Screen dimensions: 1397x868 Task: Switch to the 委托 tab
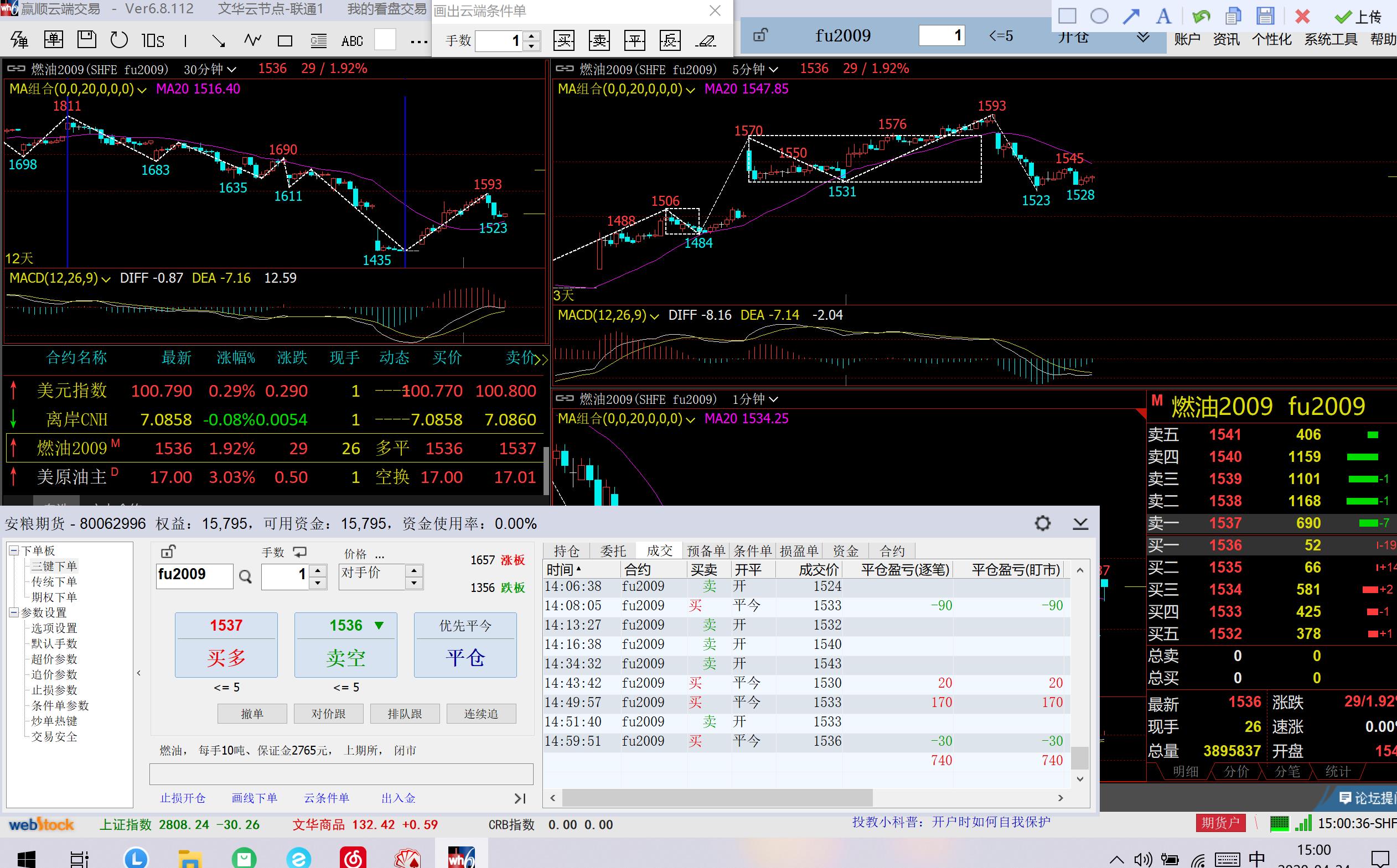(x=613, y=551)
